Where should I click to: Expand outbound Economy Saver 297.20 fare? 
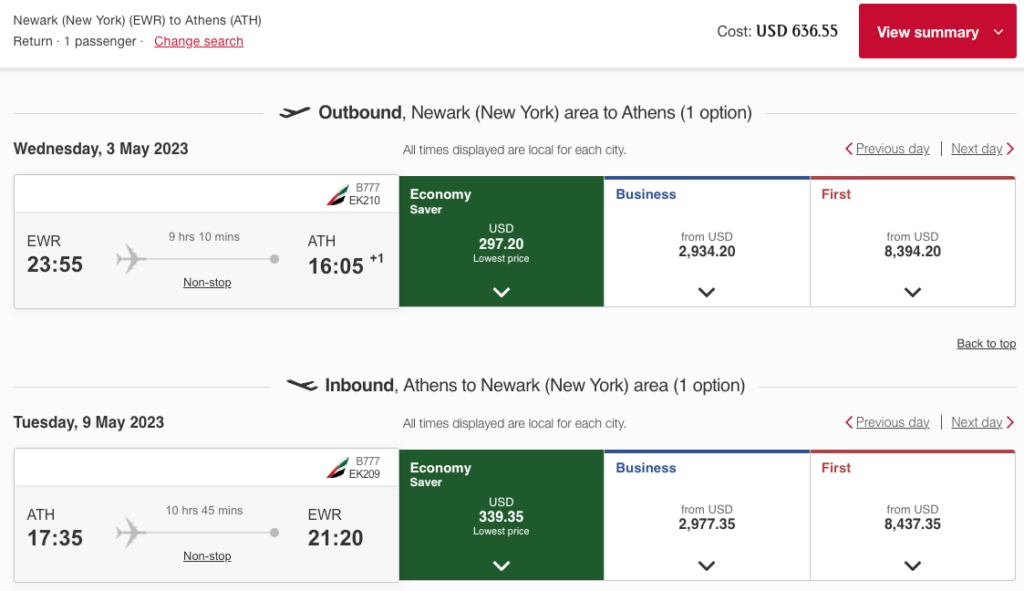click(x=501, y=292)
